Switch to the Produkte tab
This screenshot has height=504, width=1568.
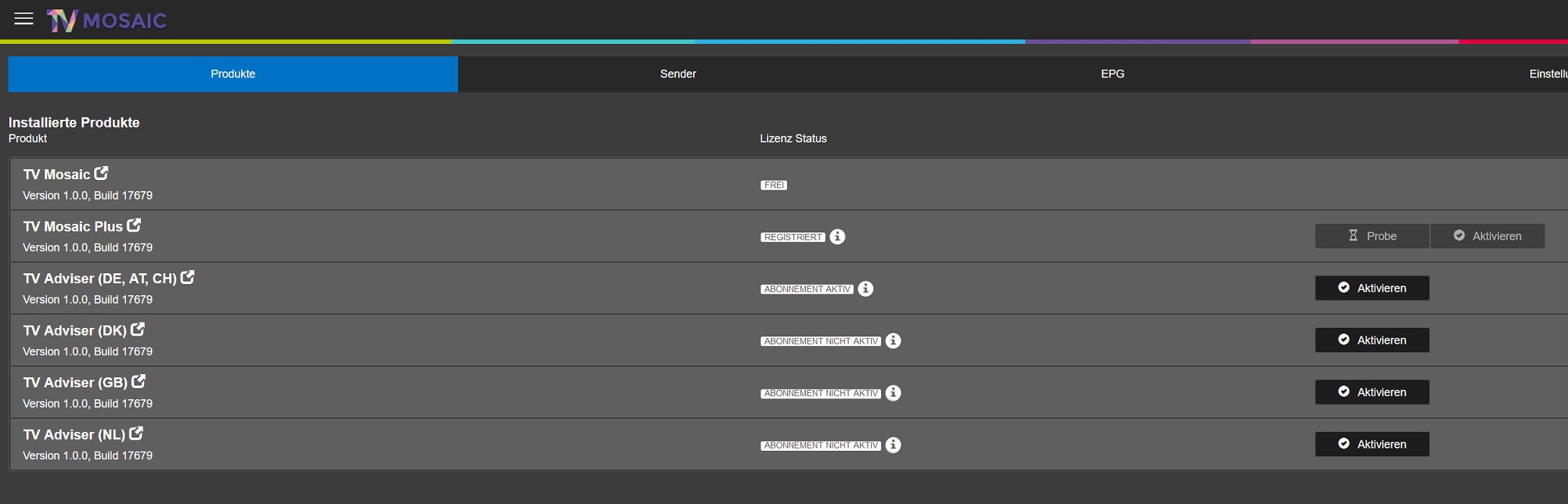point(233,74)
